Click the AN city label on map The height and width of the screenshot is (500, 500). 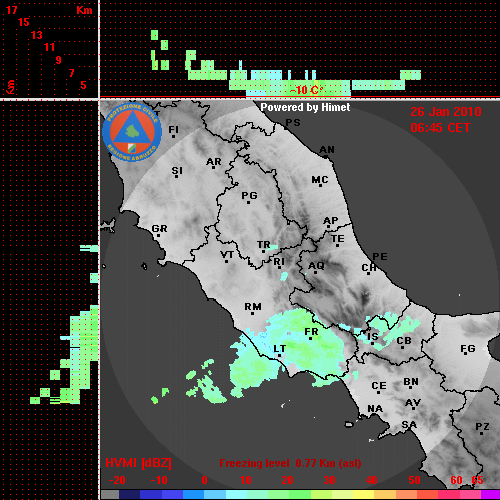[327, 150]
